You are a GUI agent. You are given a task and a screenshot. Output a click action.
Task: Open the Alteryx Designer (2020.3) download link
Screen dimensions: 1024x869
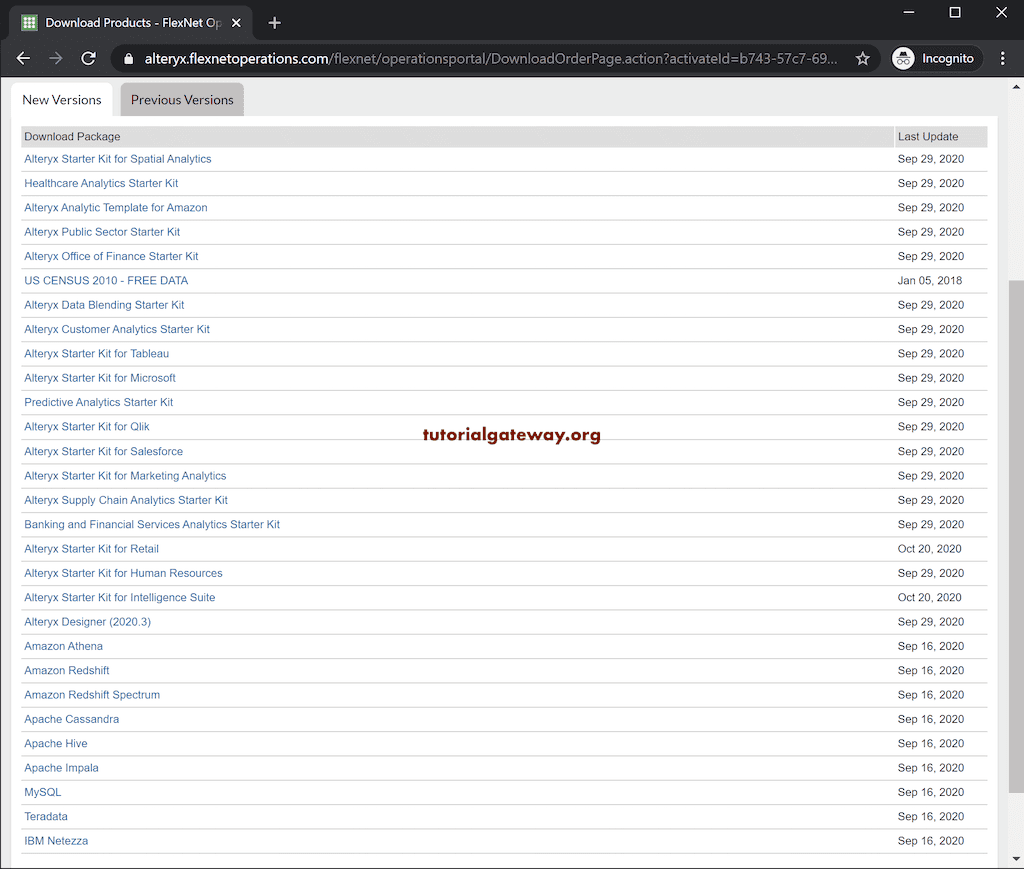pyautogui.click(x=87, y=621)
